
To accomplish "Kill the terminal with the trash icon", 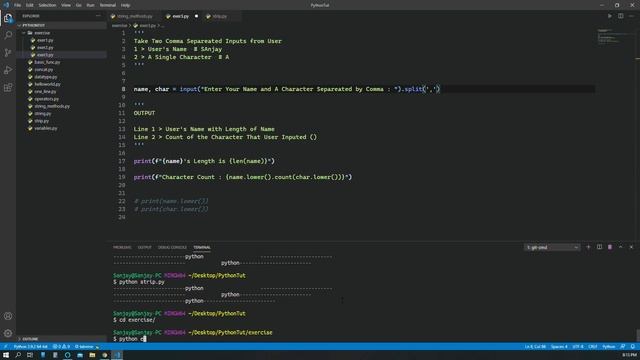I will coord(610,247).
